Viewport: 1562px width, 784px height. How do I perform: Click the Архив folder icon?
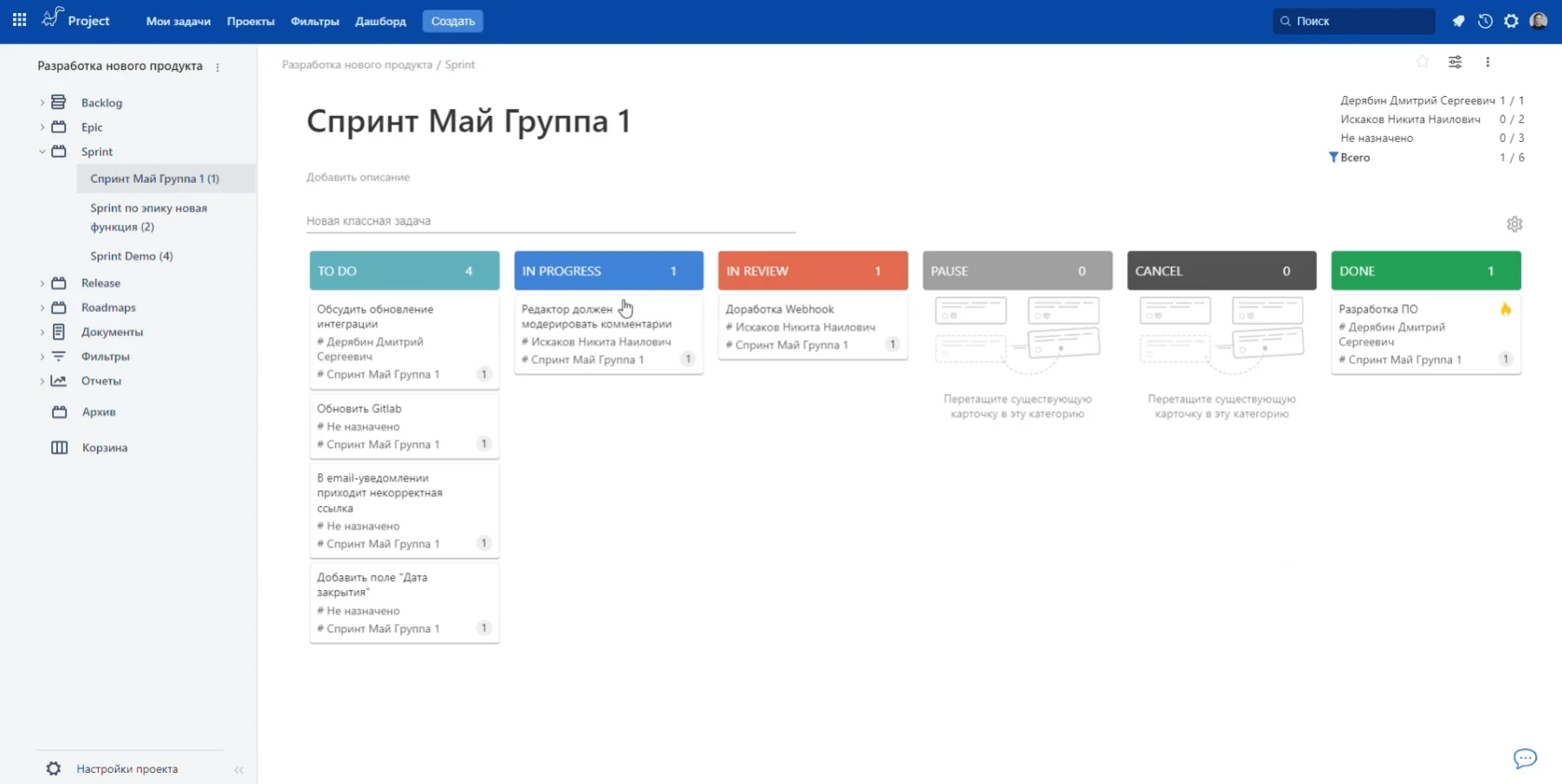click(59, 411)
